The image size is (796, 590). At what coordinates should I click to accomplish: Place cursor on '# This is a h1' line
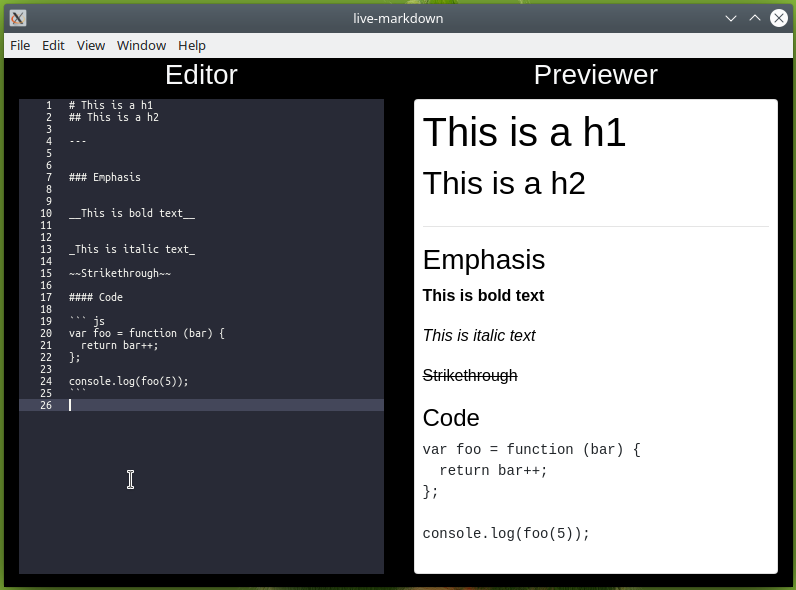(x=111, y=105)
